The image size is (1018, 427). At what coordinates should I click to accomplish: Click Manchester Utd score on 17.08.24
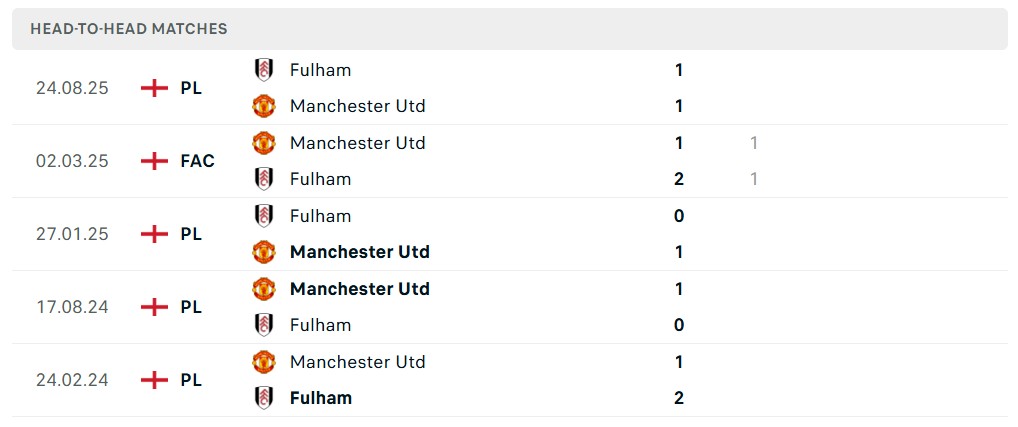[x=679, y=289]
